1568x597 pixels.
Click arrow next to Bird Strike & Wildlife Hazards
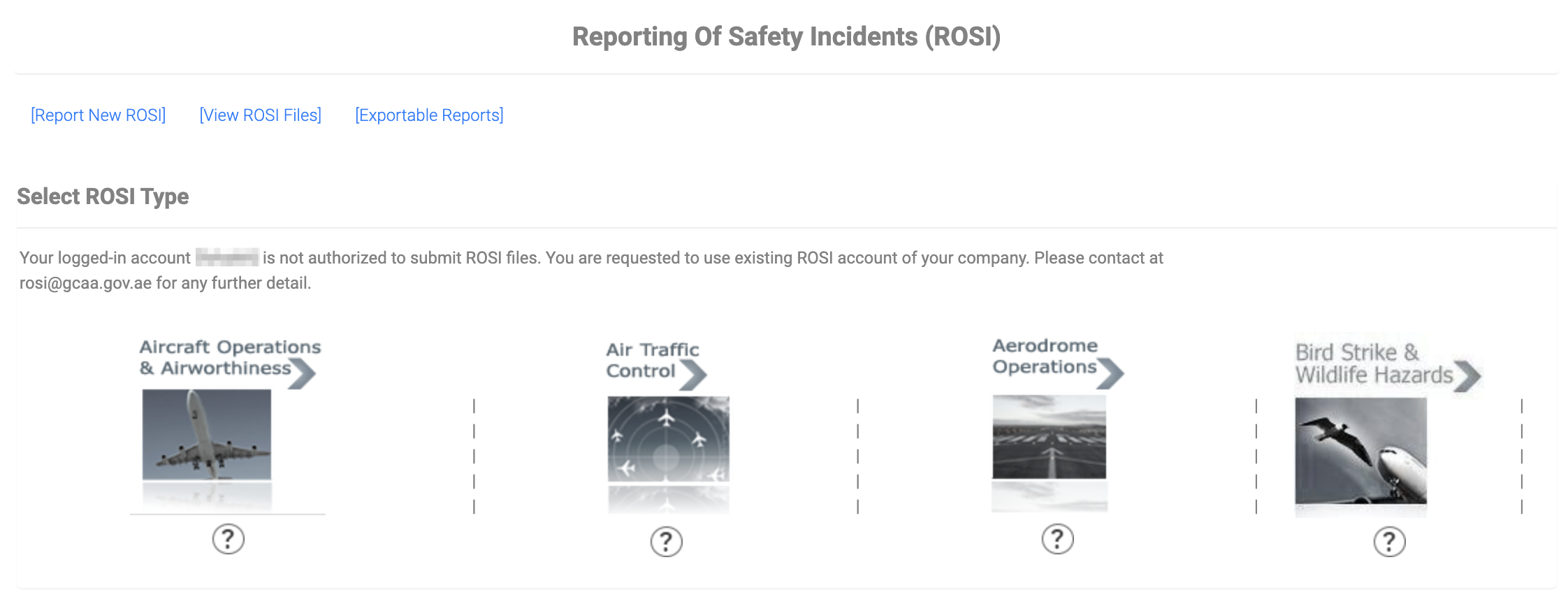pos(1467,377)
